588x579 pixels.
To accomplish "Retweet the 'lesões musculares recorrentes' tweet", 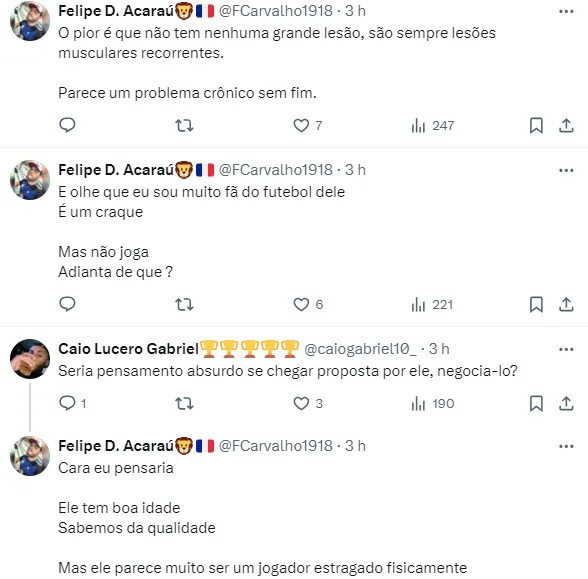I will point(184,125).
